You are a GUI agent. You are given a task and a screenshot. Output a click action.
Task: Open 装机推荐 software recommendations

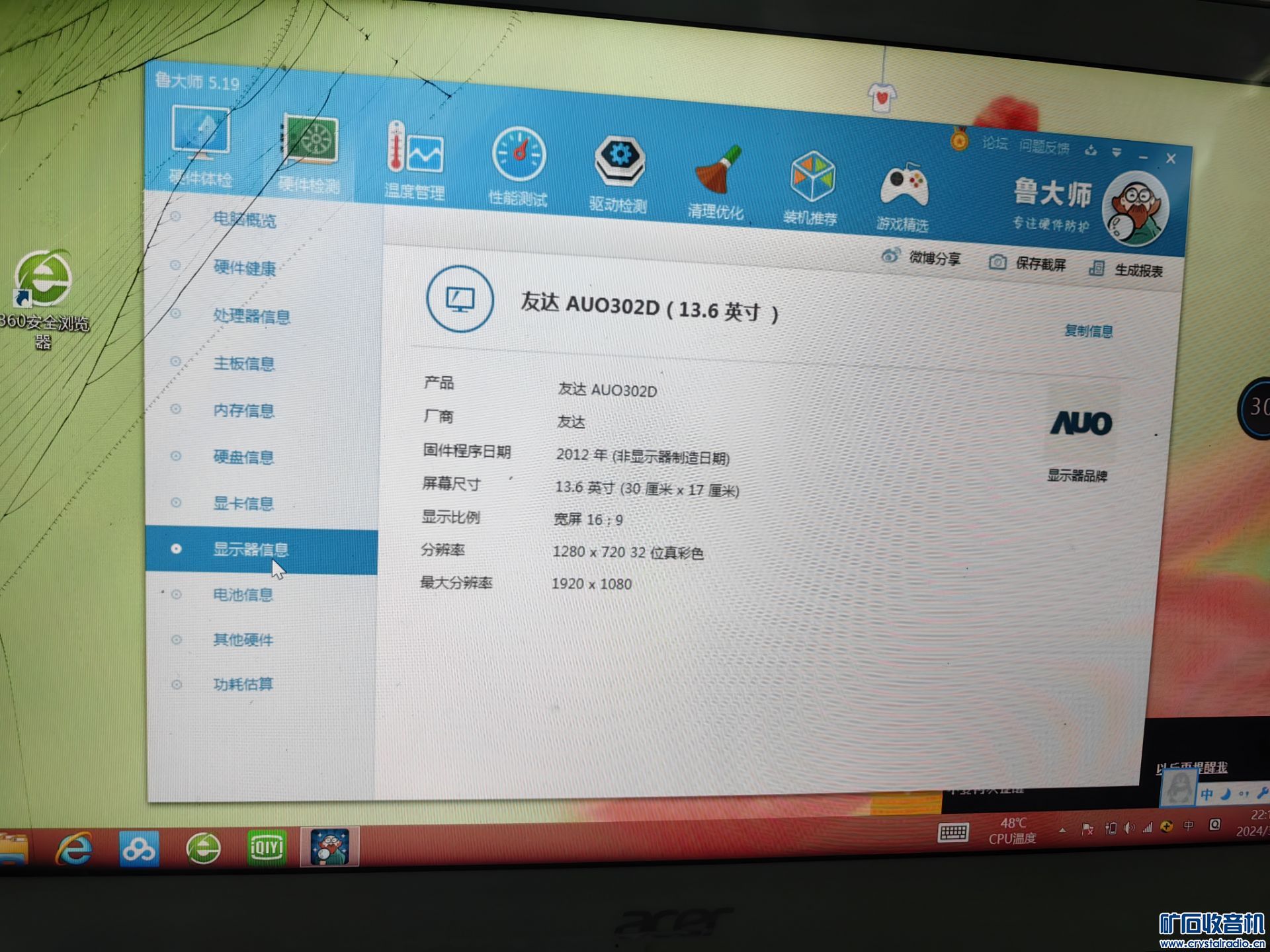click(811, 187)
